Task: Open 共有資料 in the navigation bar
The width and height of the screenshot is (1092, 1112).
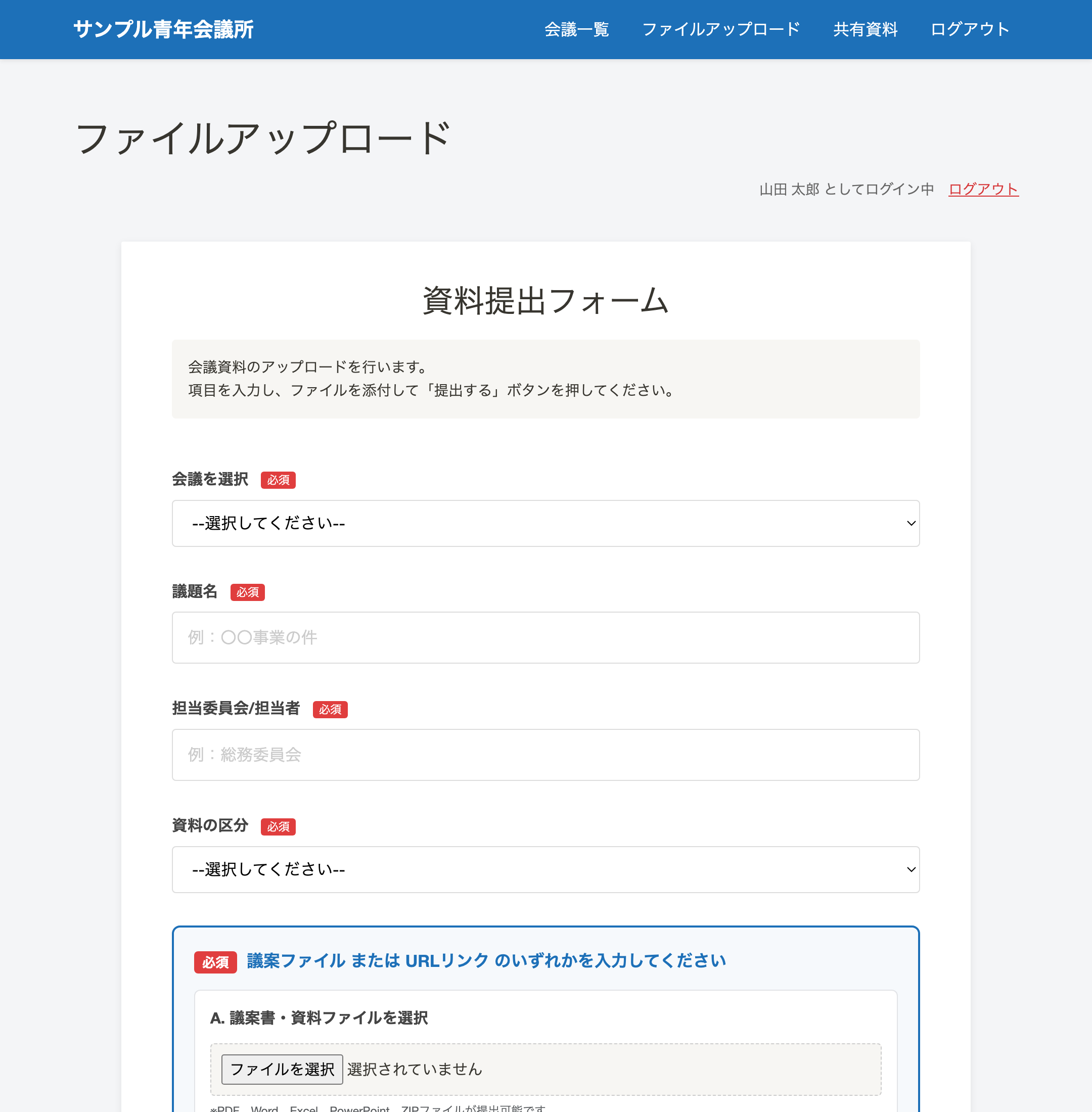Action: pos(865,29)
